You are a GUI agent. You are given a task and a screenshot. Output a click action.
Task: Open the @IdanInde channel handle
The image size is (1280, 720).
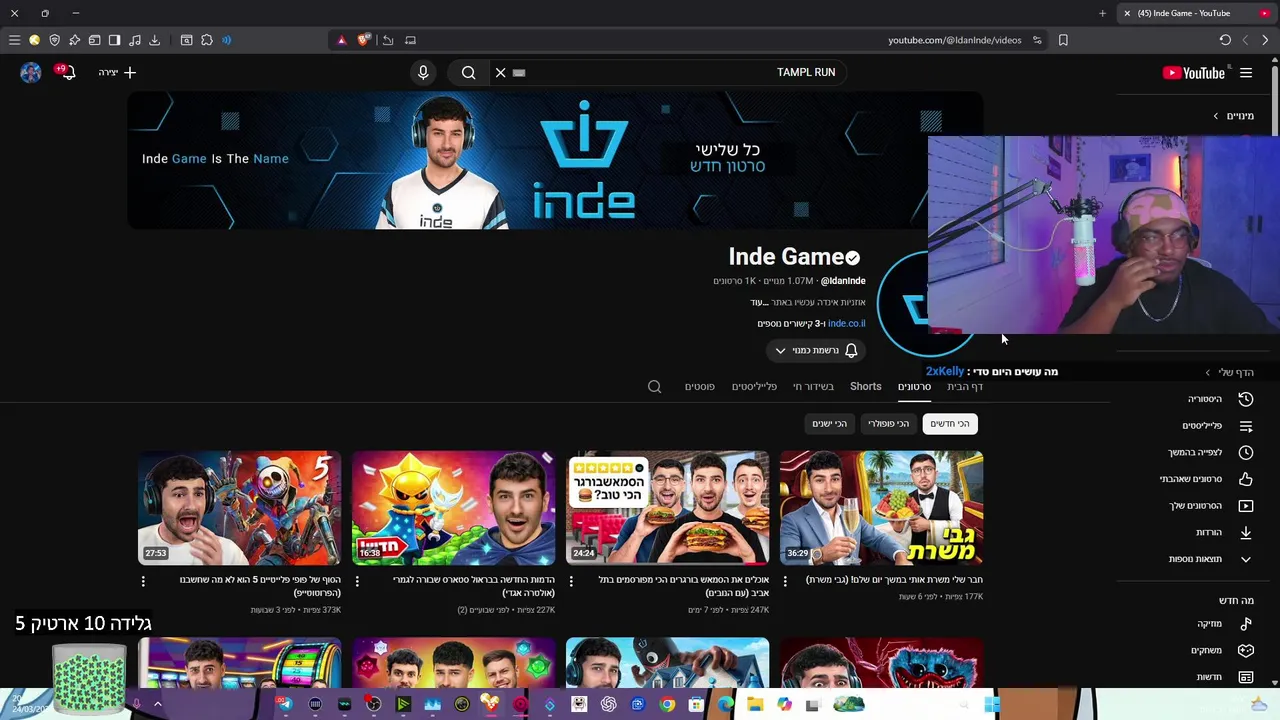843,281
